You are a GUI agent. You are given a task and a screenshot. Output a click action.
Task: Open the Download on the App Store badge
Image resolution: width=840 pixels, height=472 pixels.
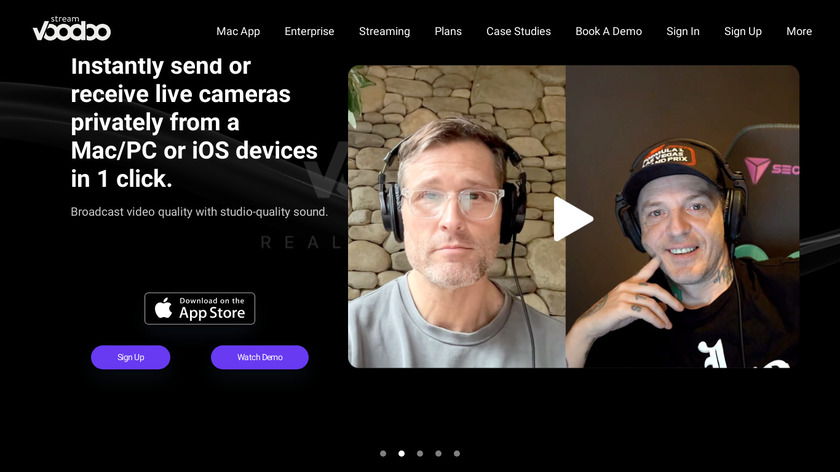tap(200, 309)
